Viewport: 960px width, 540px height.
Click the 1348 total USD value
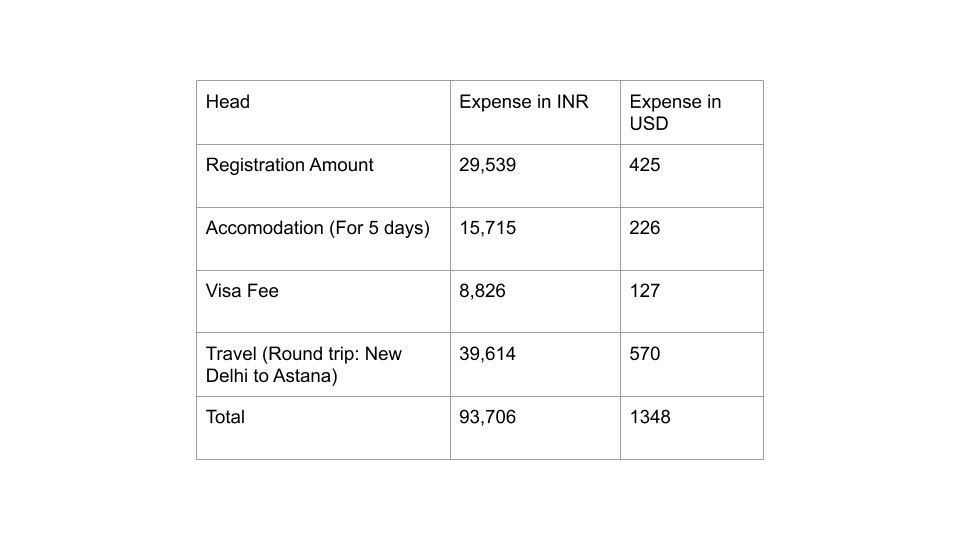[x=650, y=417]
